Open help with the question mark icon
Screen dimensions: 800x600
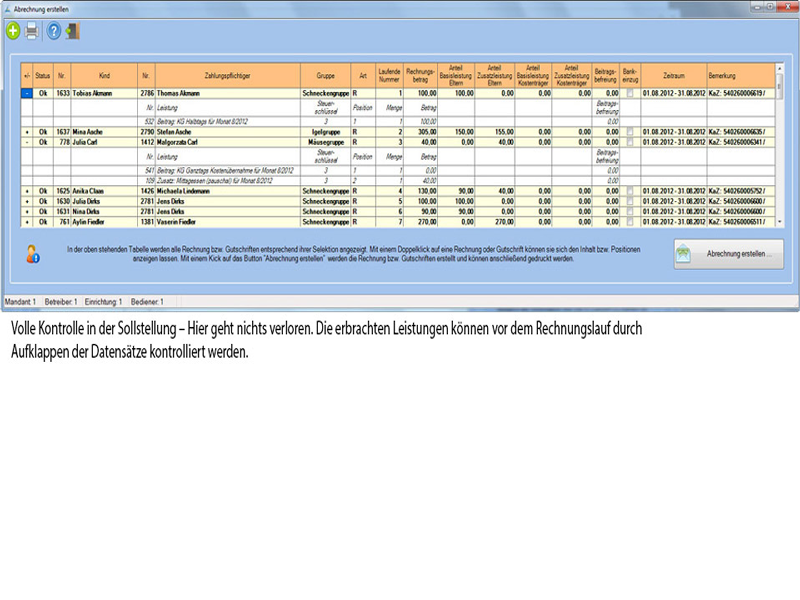(54, 30)
